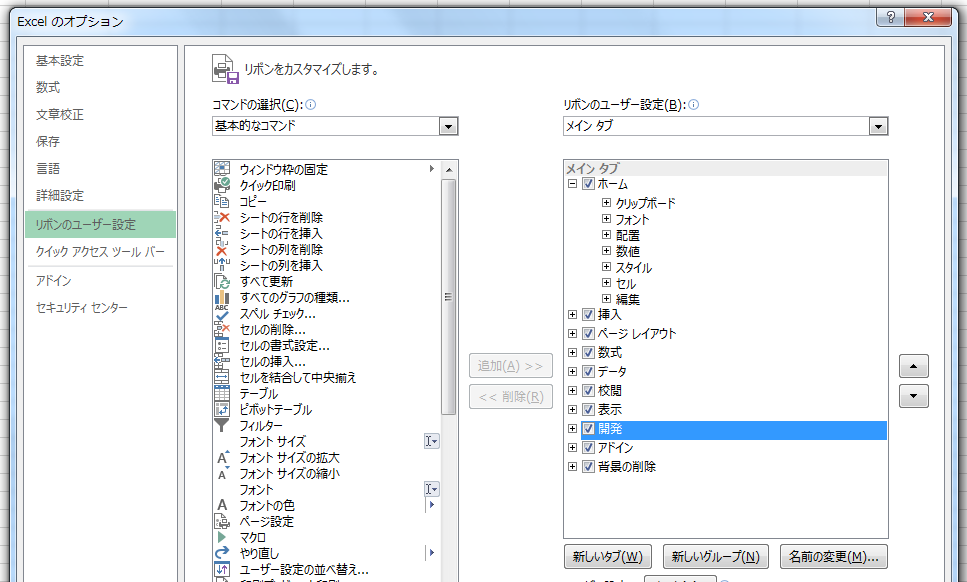Open the リボンのユーザー設定 メイン タブ dropdown
Screen dimensions: 967x582
878,126
